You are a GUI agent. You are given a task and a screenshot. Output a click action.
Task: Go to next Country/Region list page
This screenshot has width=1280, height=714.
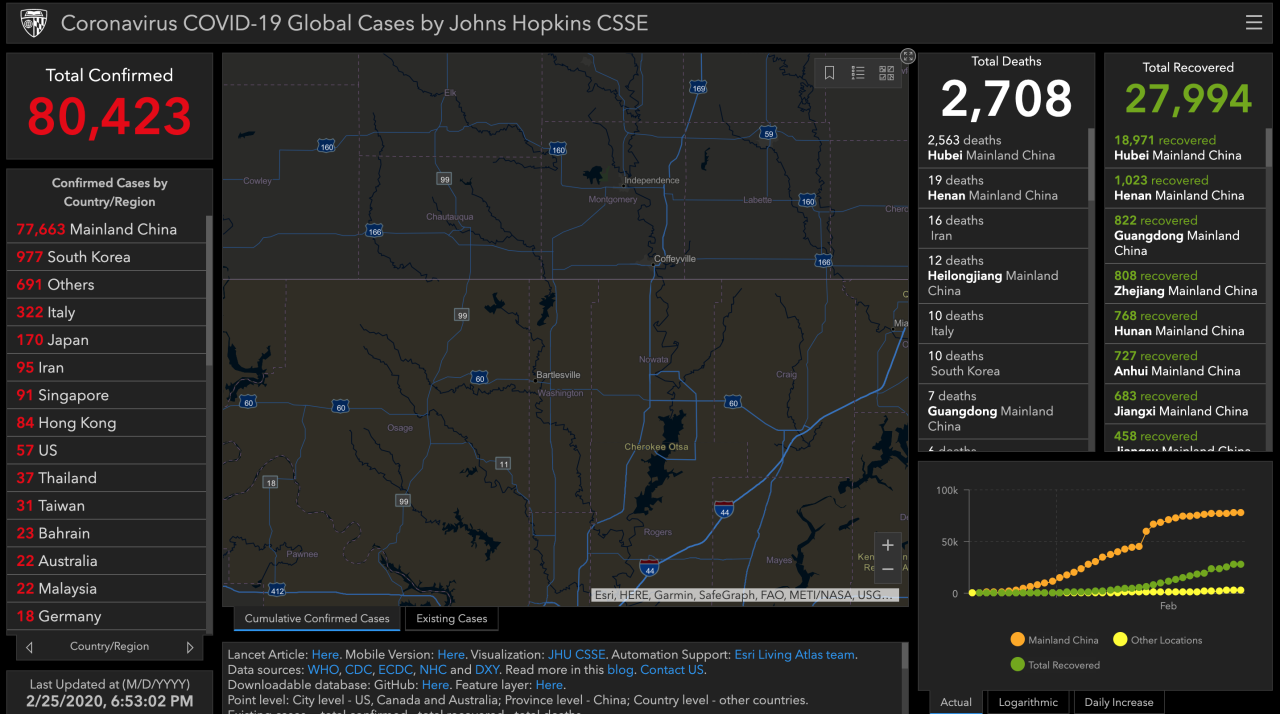[190, 647]
